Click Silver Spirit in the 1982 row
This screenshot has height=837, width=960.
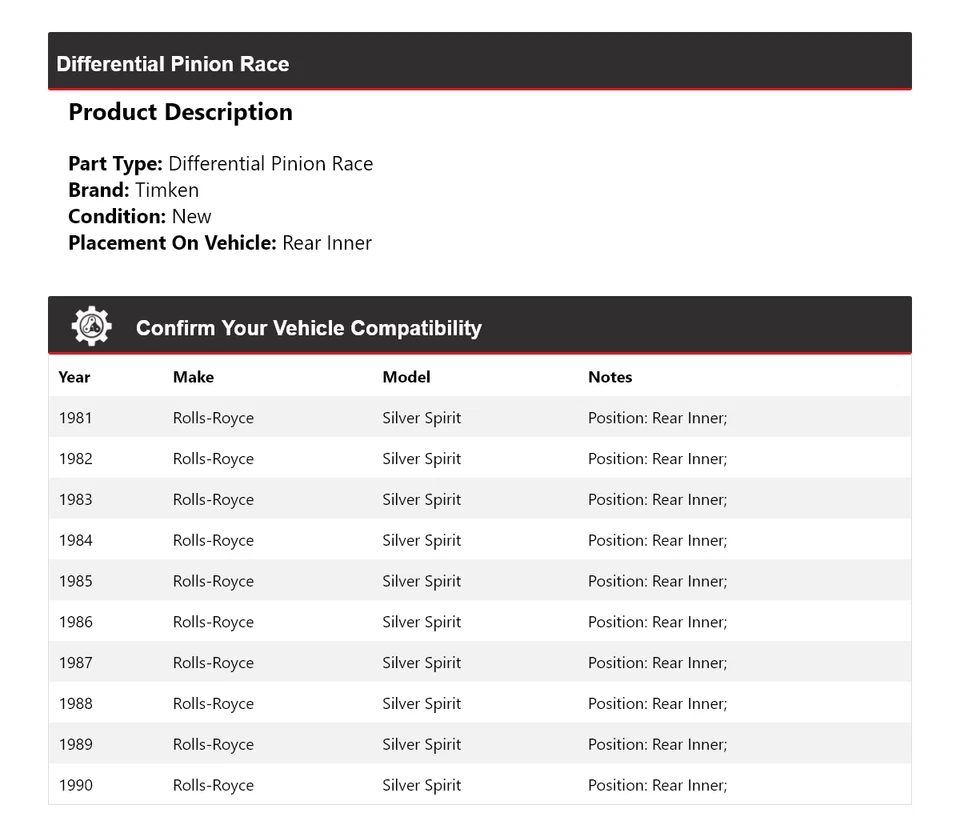click(x=421, y=459)
